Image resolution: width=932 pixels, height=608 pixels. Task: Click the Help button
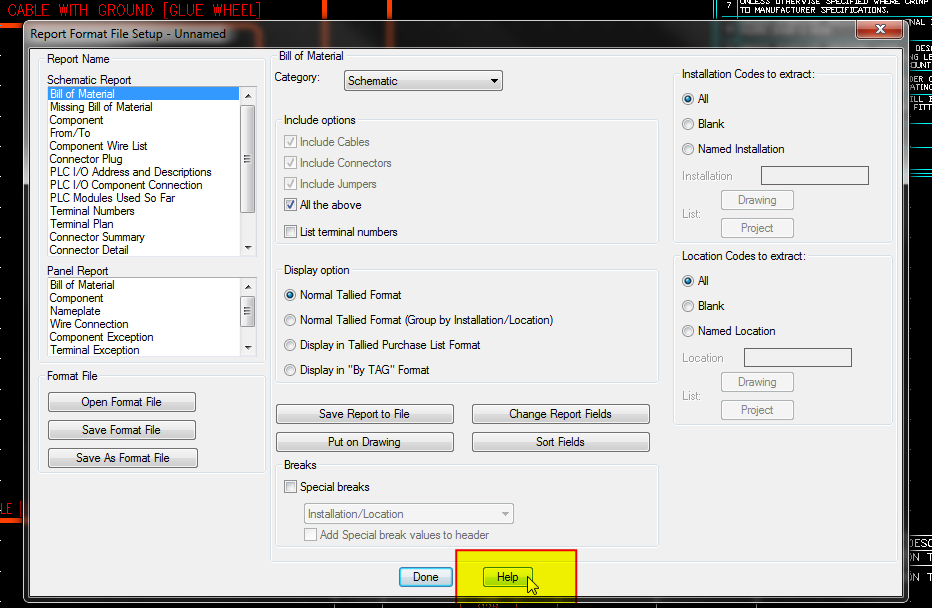(x=508, y=577)
